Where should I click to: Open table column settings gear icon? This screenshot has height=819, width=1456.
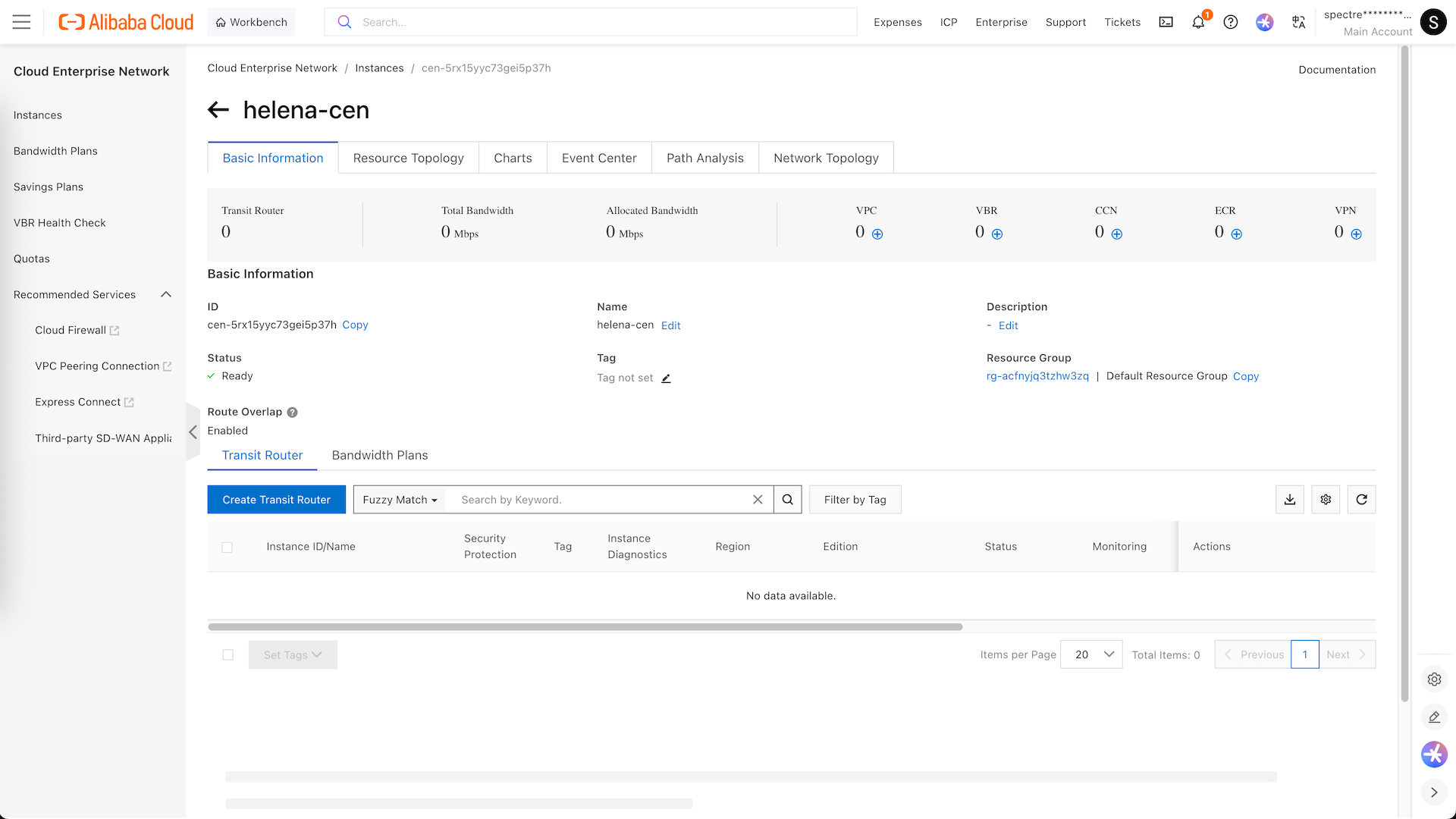point(1326,499)
